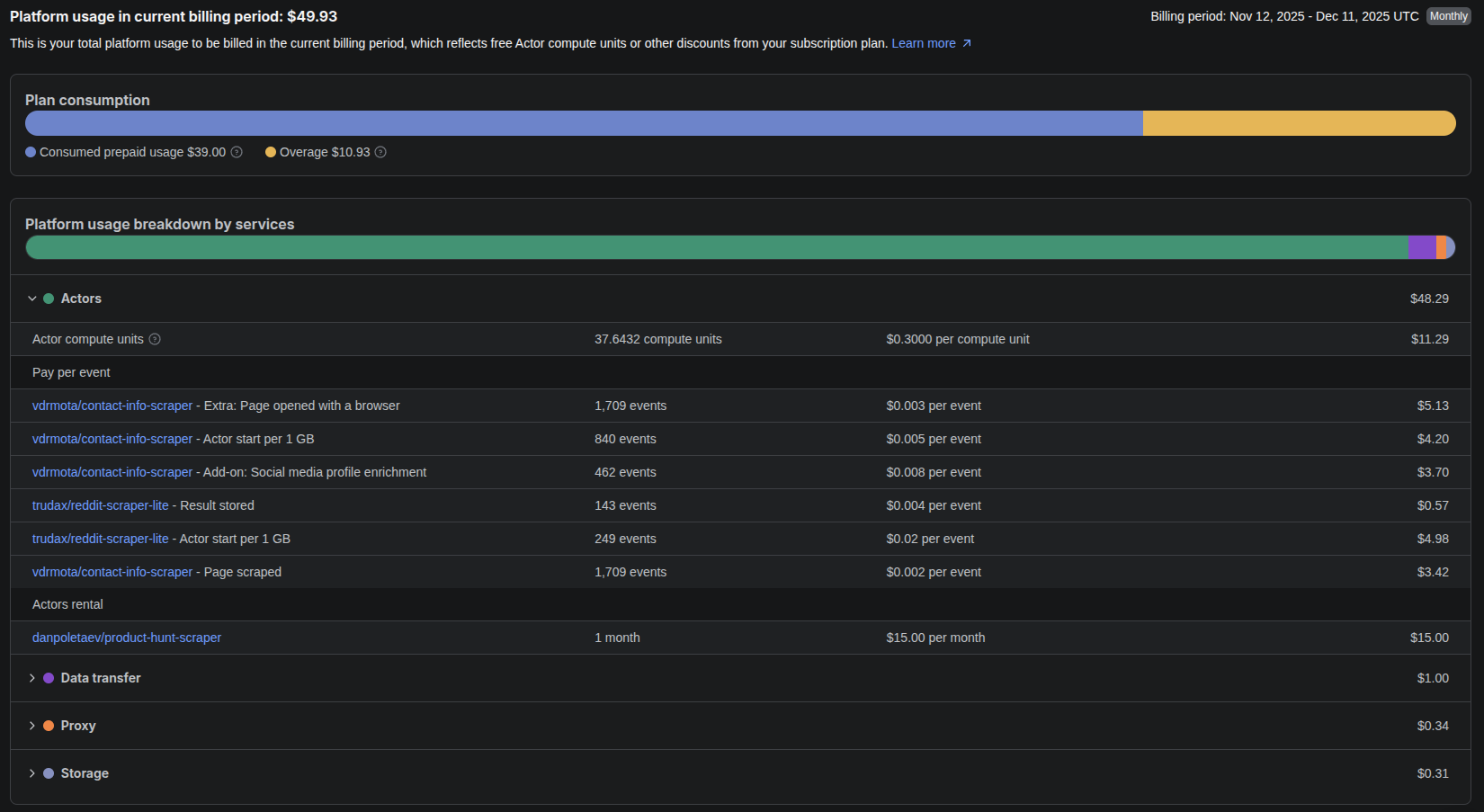
Task: Click the Monthly billing period badge
Action: point(1448,16)
